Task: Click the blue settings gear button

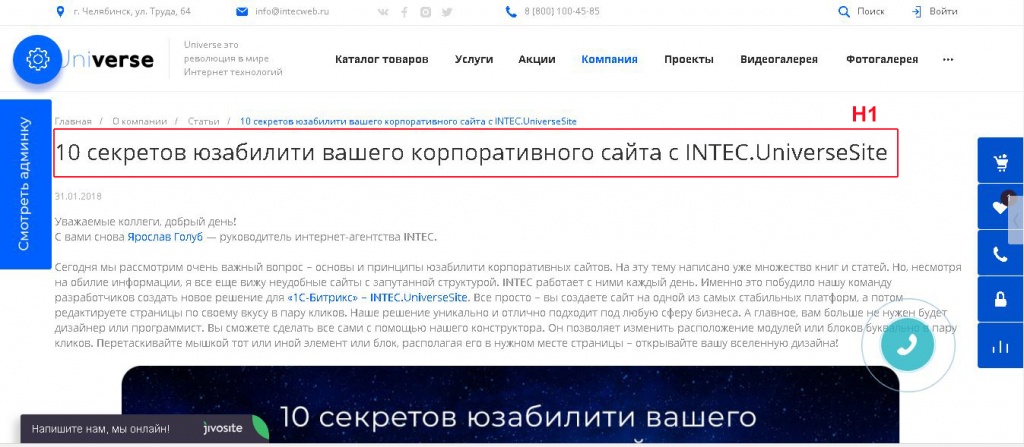Action: pyautogui.click(x=38, y=60)
